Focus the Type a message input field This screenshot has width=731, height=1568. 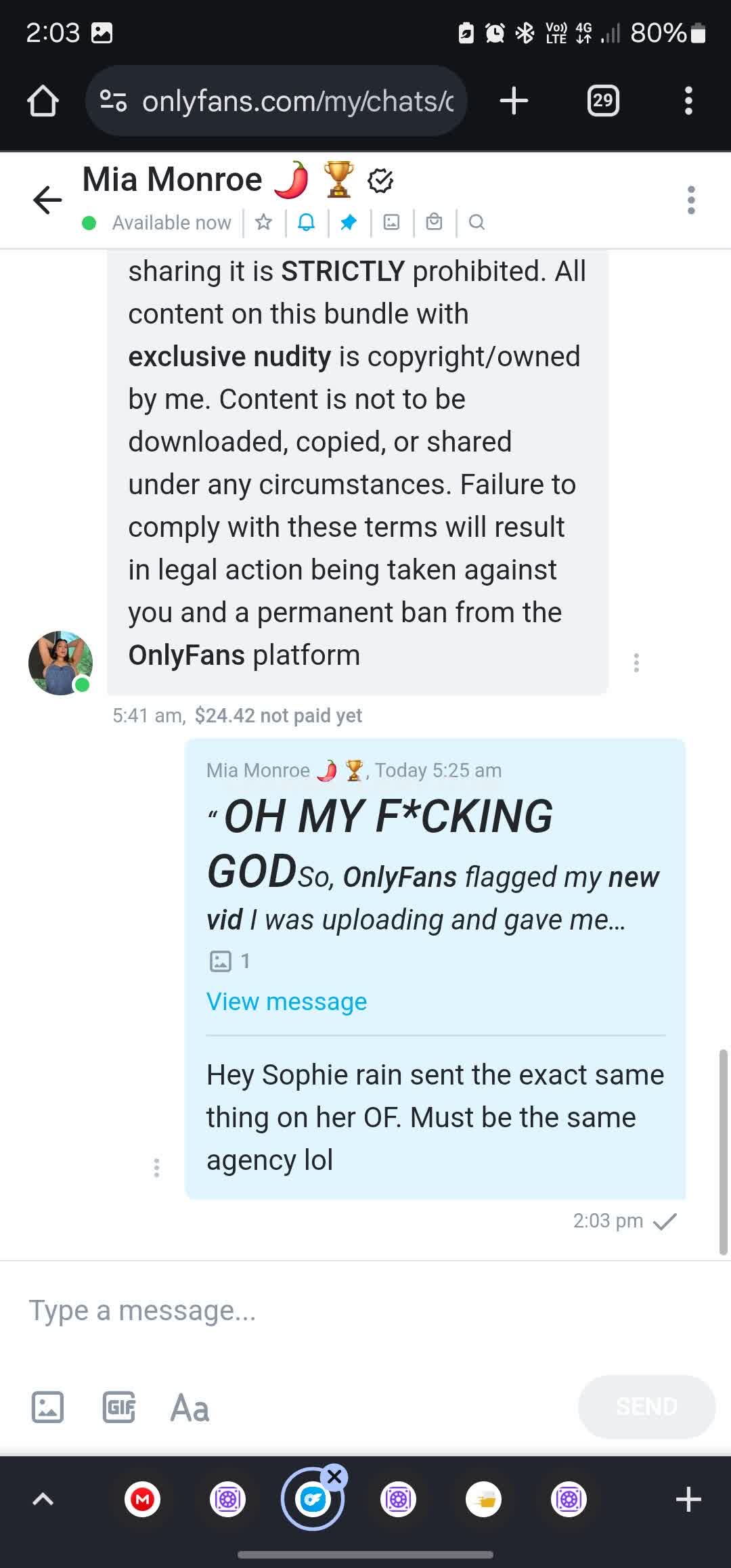(x=365, y=1311)
